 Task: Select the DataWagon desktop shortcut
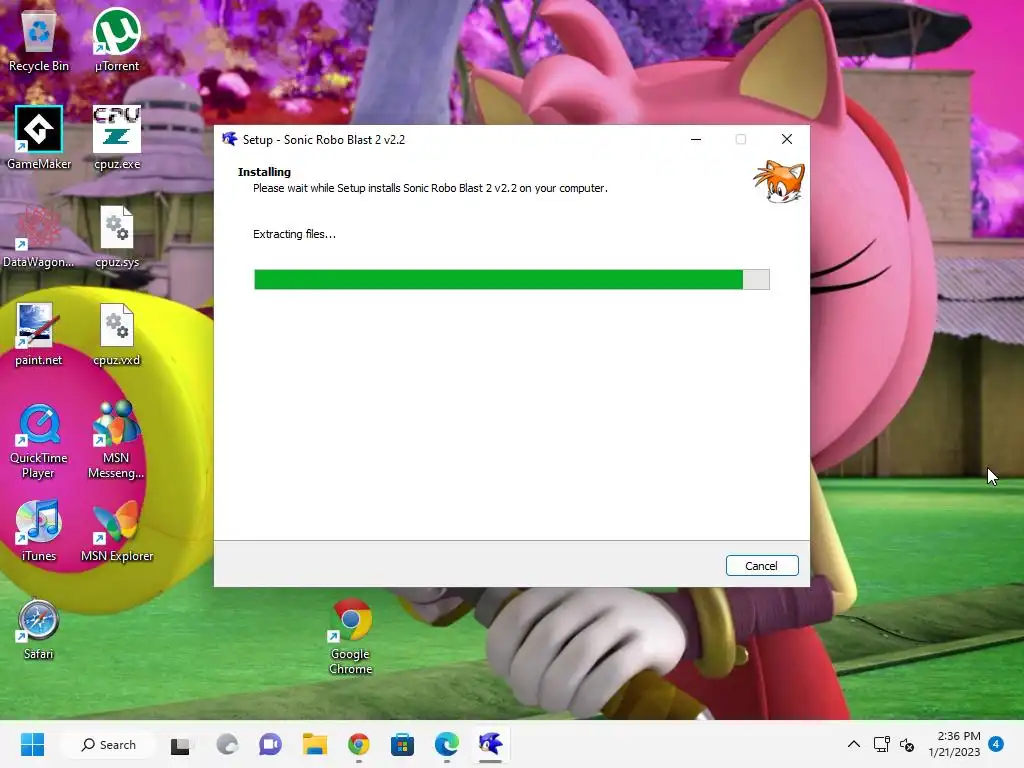[x=39, y=236]
